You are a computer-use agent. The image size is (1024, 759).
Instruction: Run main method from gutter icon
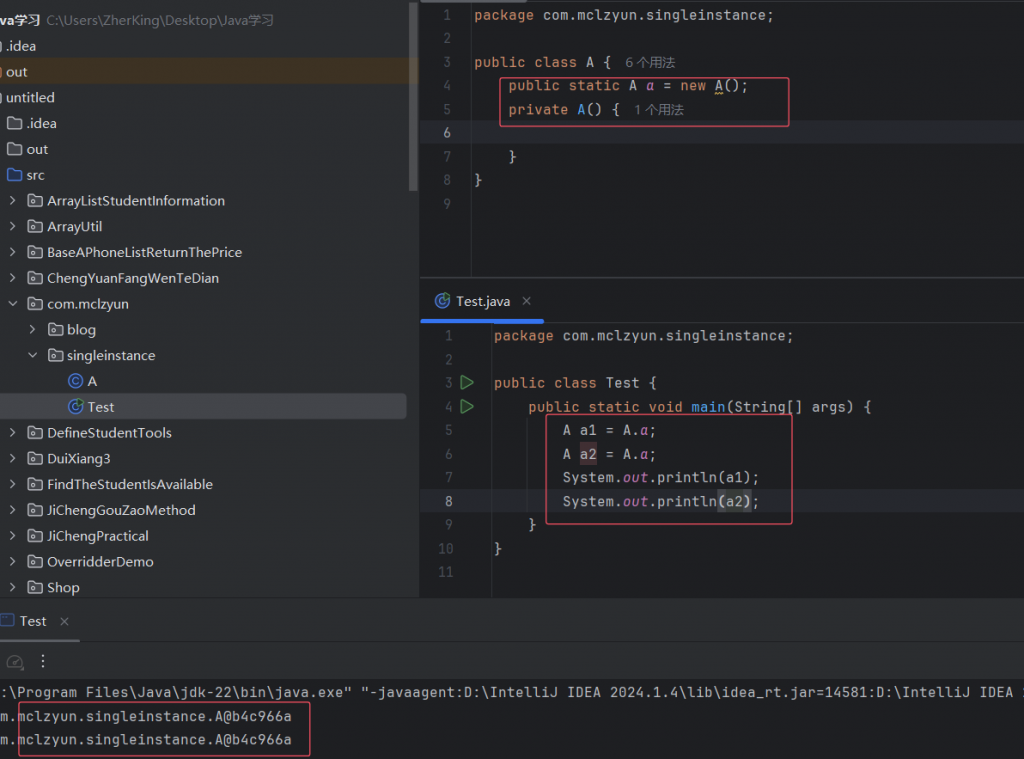point(466,406)
